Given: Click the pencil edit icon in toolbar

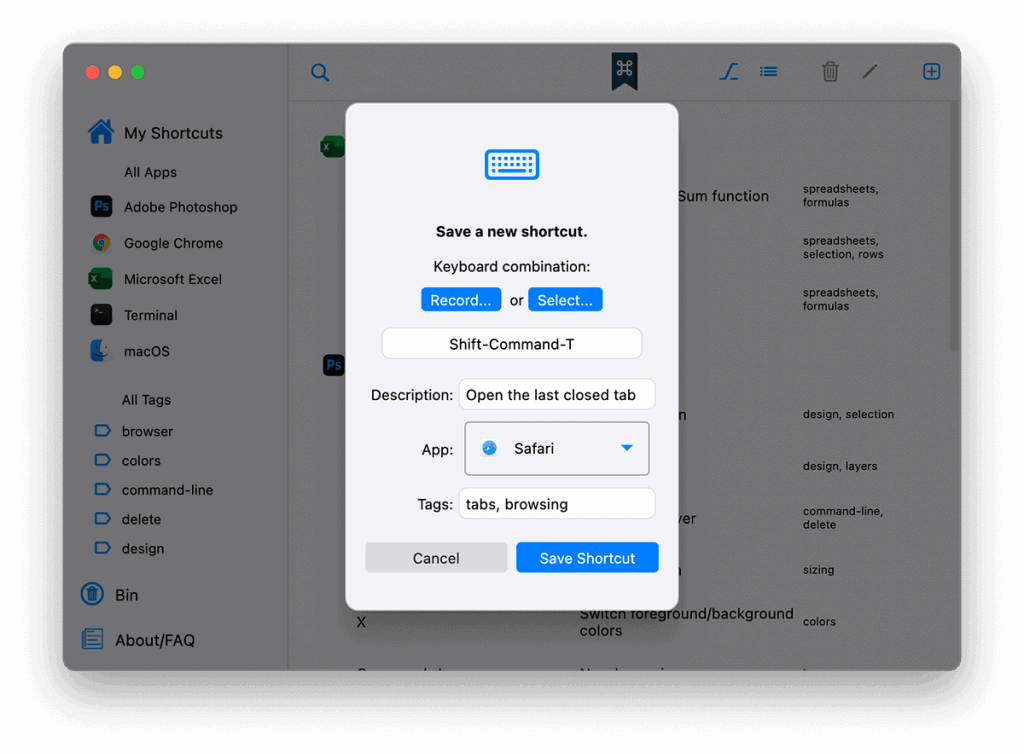Looking at the screenshot, I should [869, 71].
